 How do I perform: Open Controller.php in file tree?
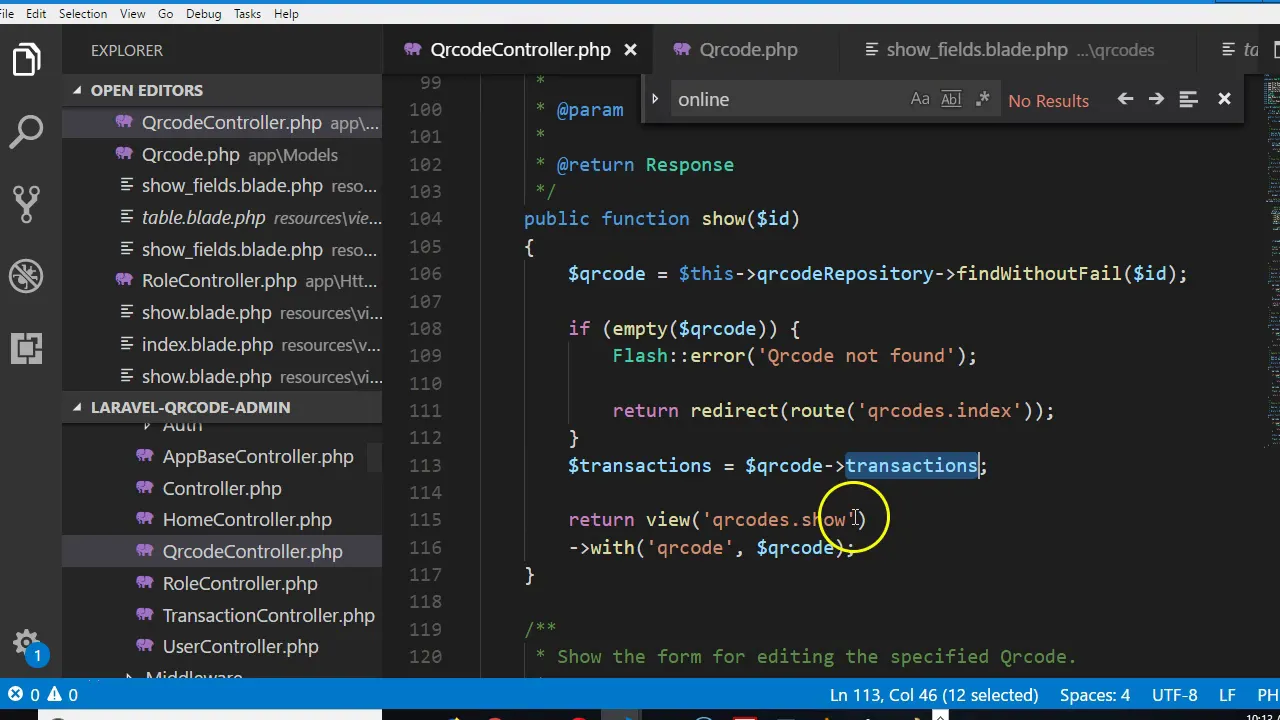[222, 489]
